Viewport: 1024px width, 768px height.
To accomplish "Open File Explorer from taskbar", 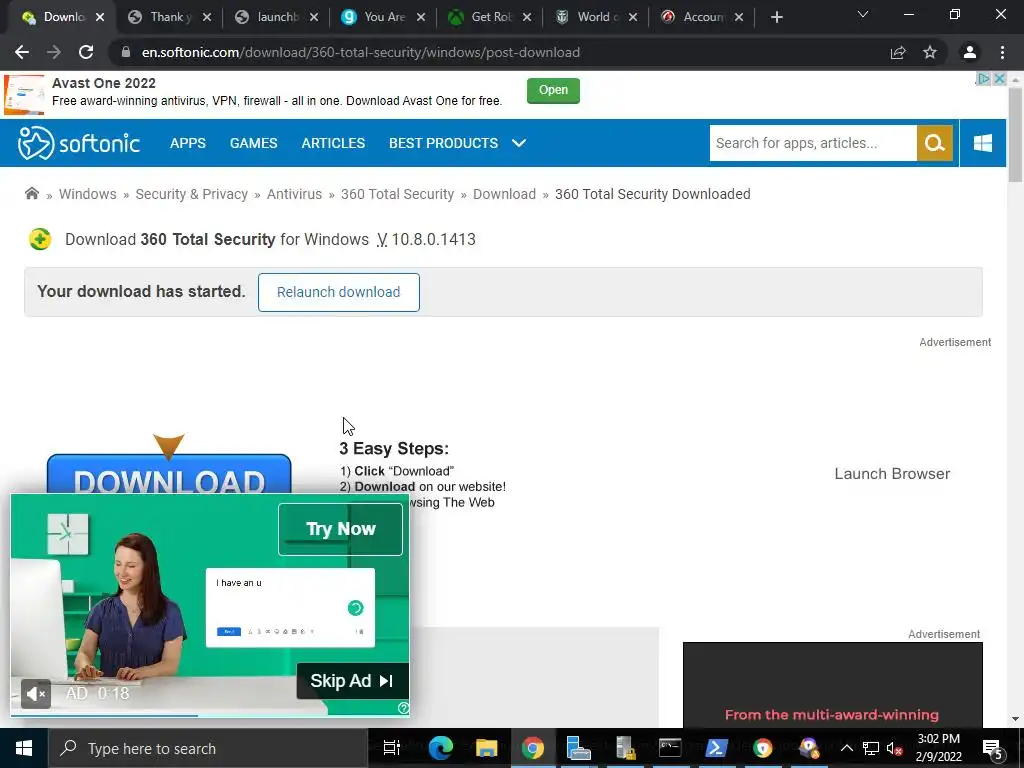I will pos(487,748).
